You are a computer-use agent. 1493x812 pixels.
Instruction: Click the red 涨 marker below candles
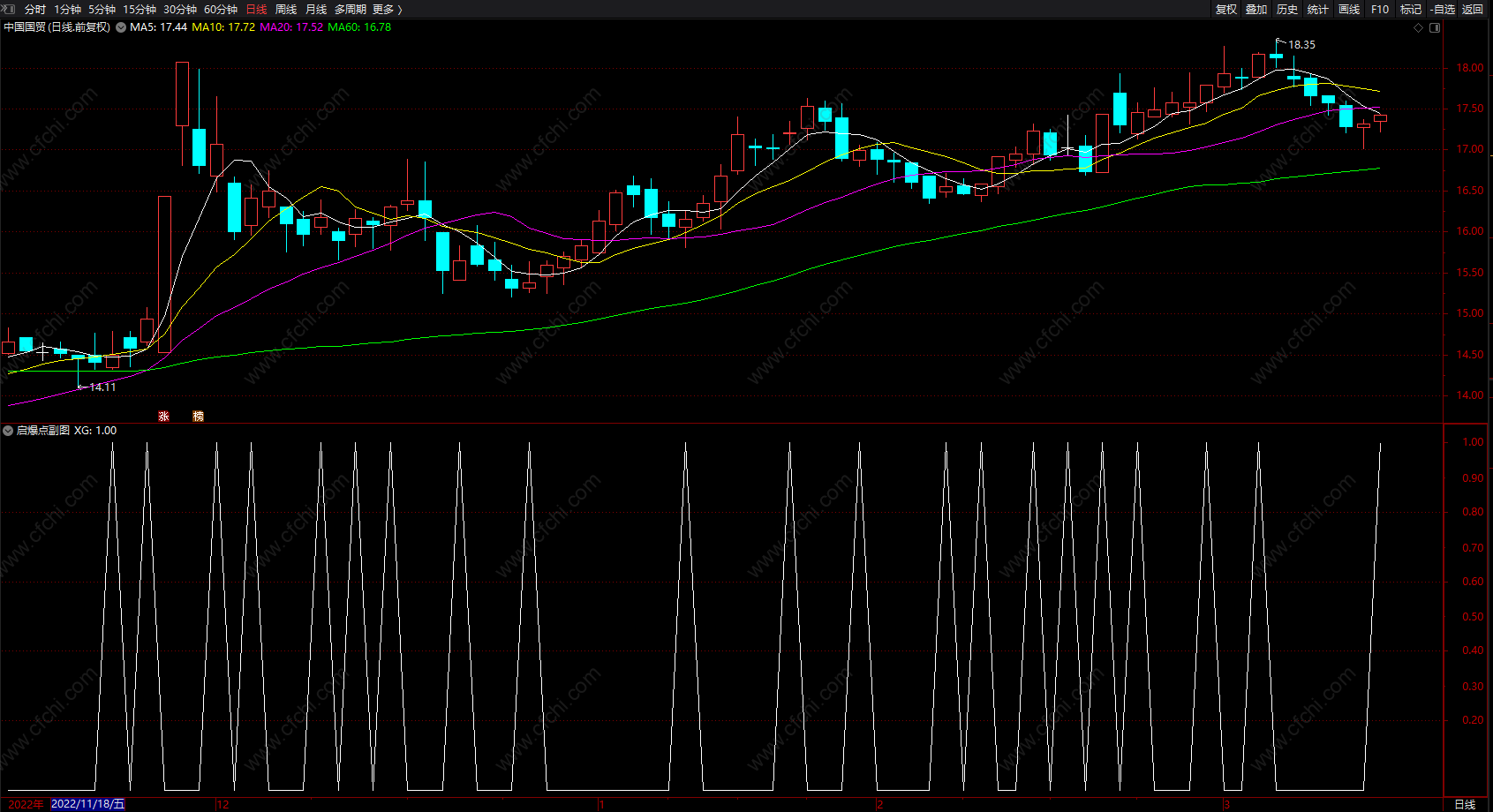pyautogui.click(x=163, y=416)
